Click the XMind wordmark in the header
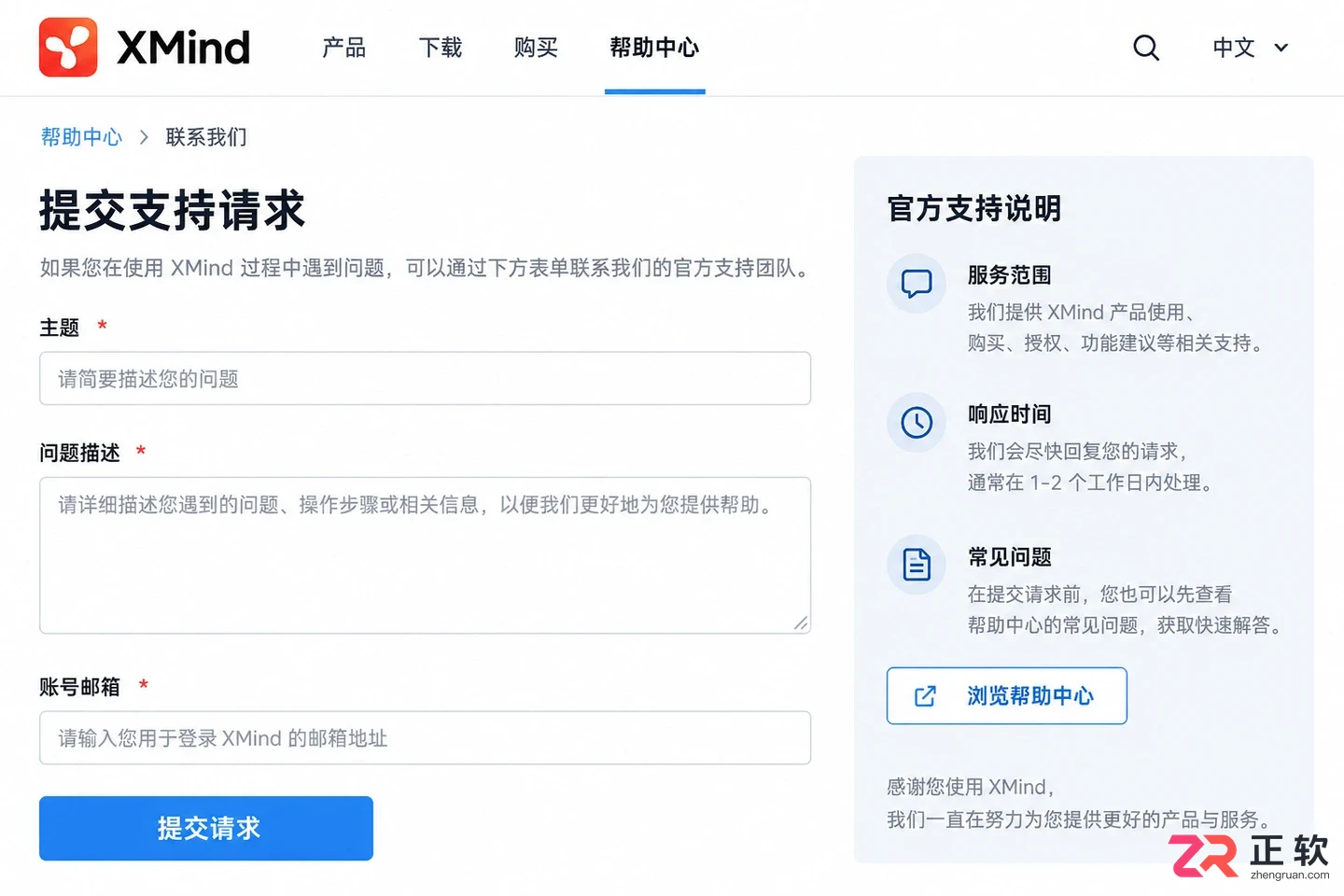The image size is (1344, 896). (184, 48)
